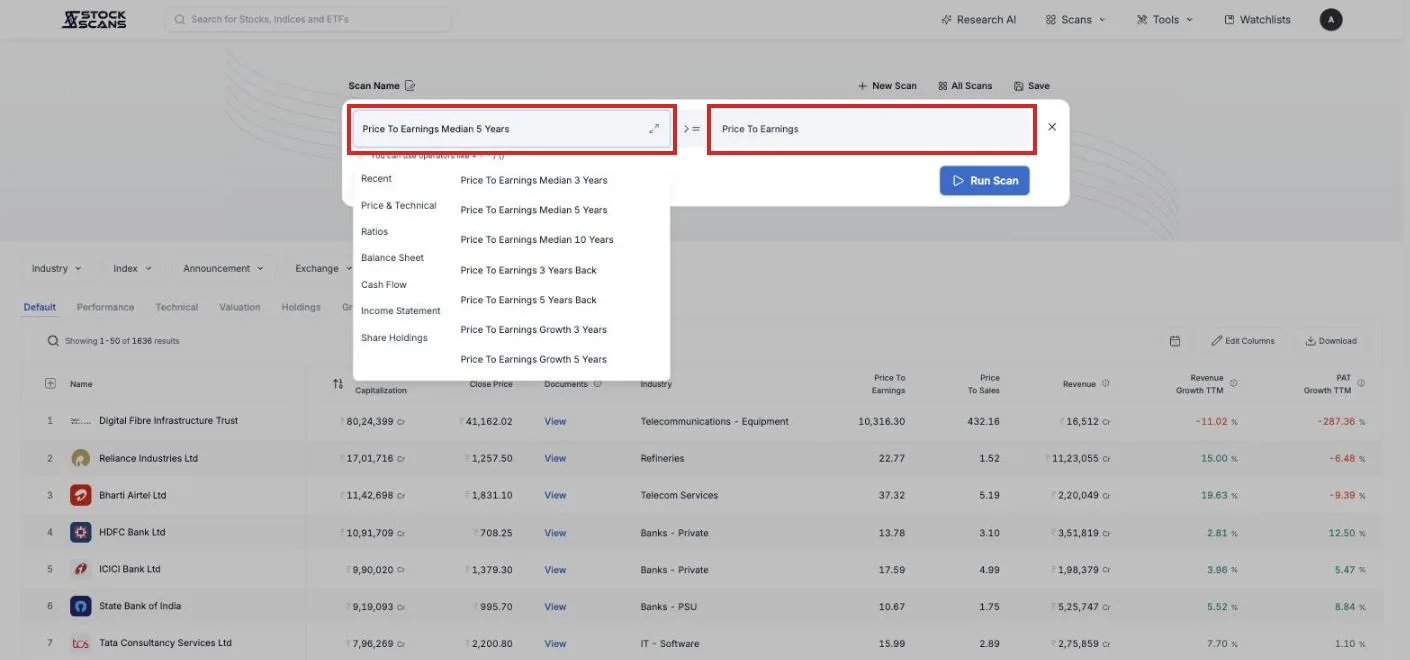
Task: Expand the Scans menu
Action: point(1076,19)
